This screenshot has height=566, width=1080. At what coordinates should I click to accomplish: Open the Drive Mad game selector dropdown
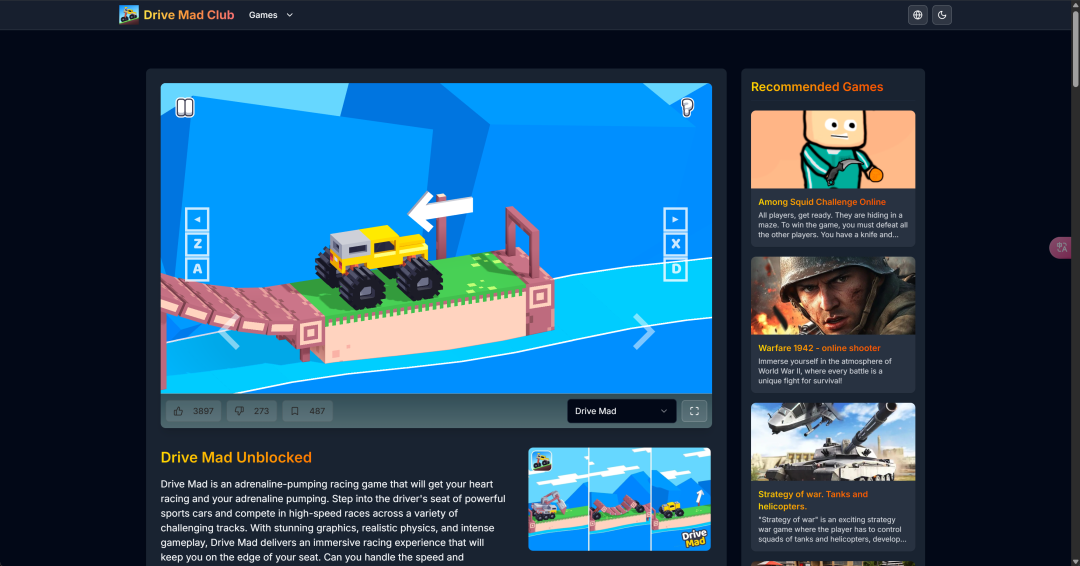tap(621, 411)
